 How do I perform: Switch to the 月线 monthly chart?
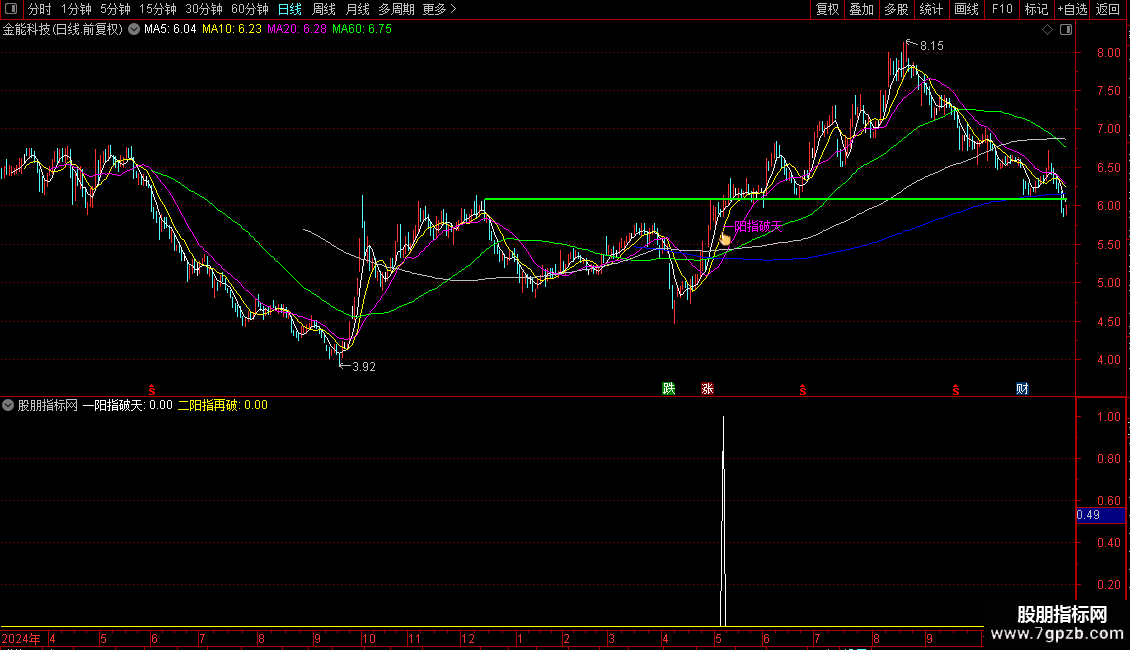357,9
